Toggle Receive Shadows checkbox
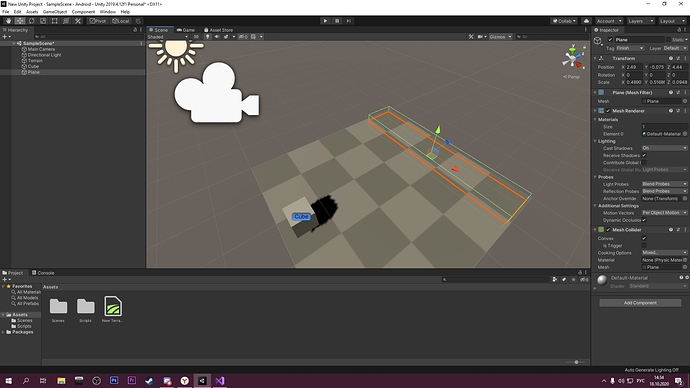Viewport: 690px width, 388px height. click(x=644, y=155)
